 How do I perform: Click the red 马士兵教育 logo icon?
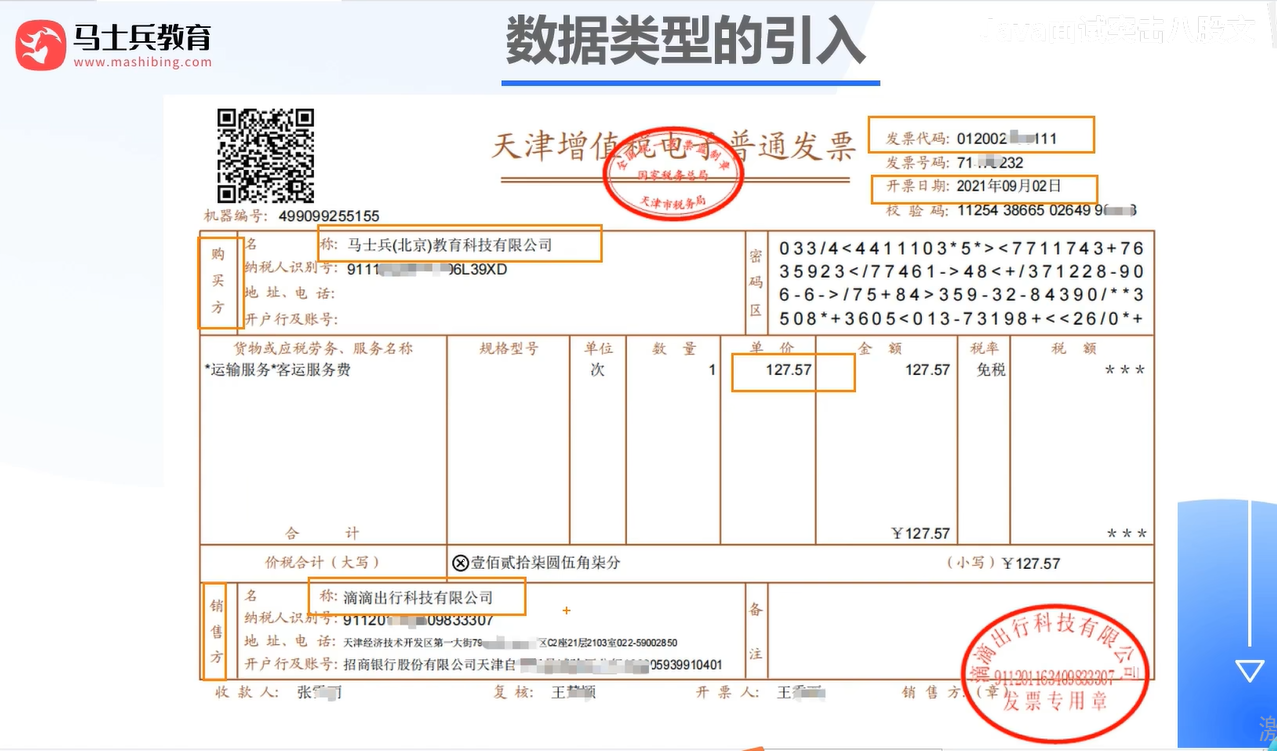point(41,45)
